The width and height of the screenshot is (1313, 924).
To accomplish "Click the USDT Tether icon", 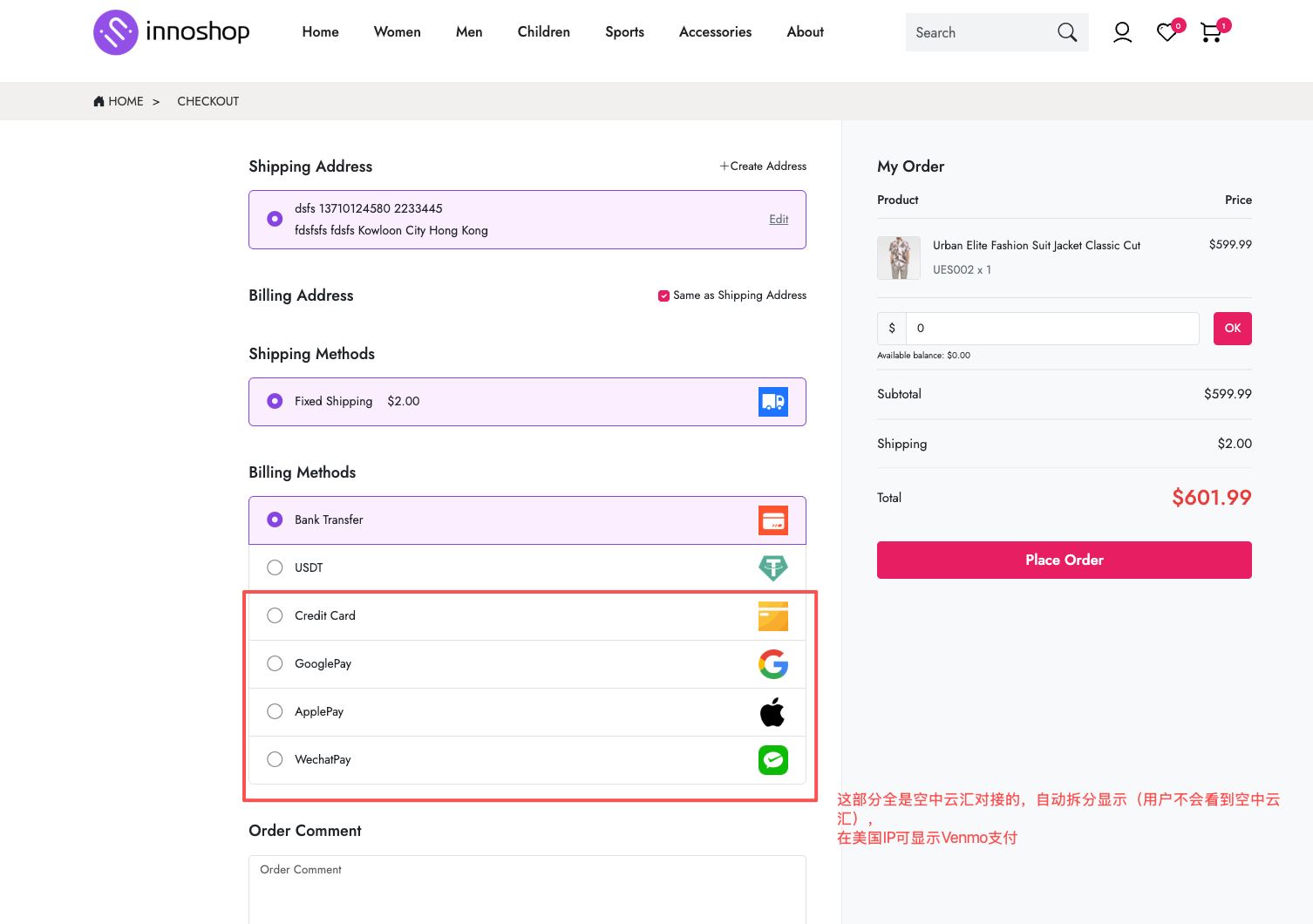I will [x=772, y=568].
